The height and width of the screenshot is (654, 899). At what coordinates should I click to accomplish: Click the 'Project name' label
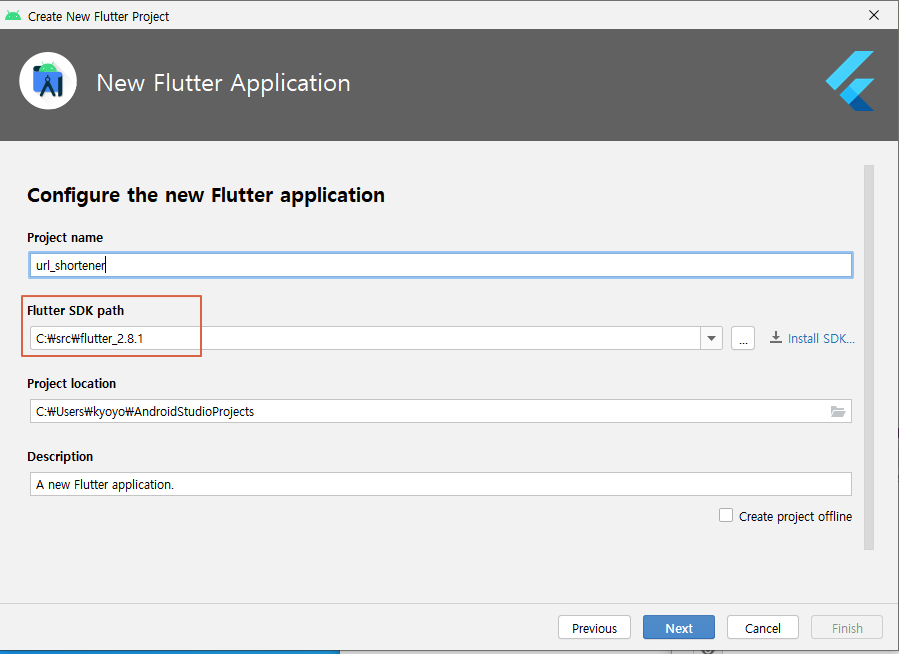click(65, 237)
